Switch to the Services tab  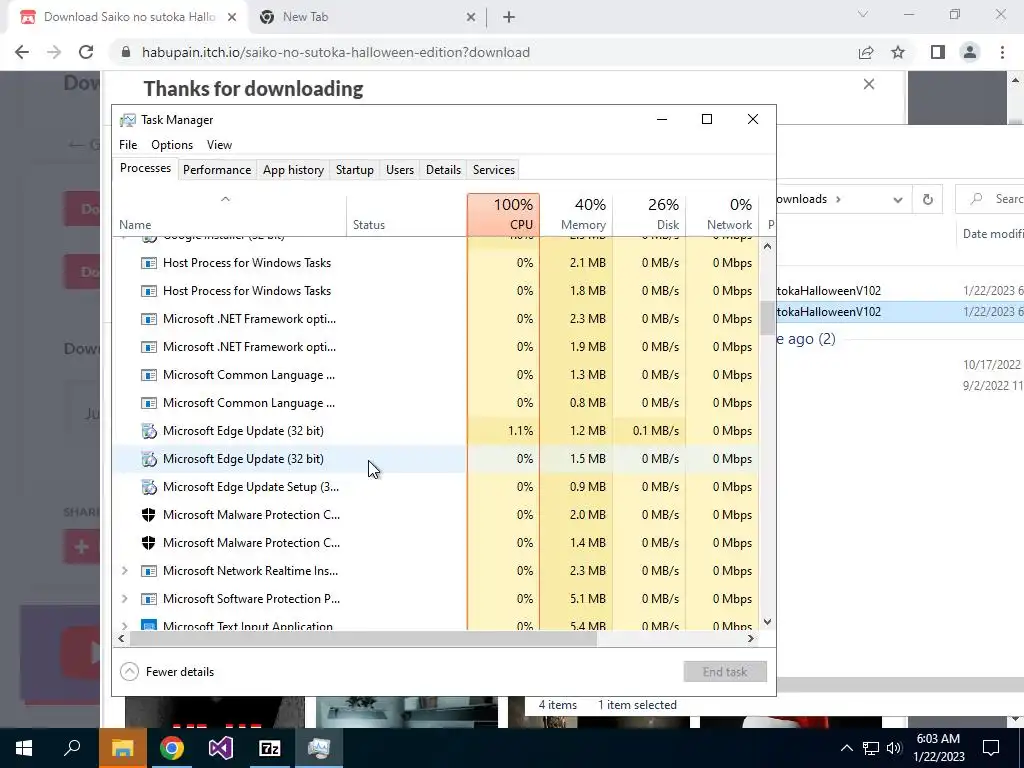click(x=494, y=170)
